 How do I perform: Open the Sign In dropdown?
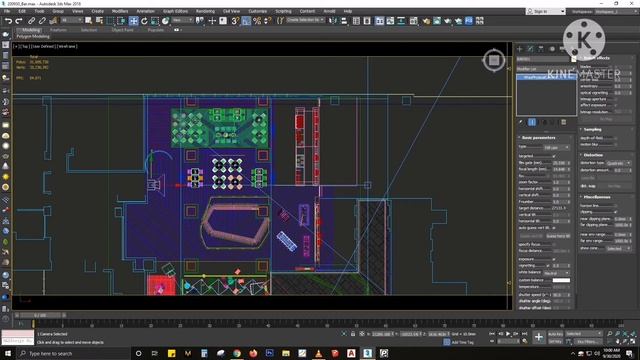(546, 11)
